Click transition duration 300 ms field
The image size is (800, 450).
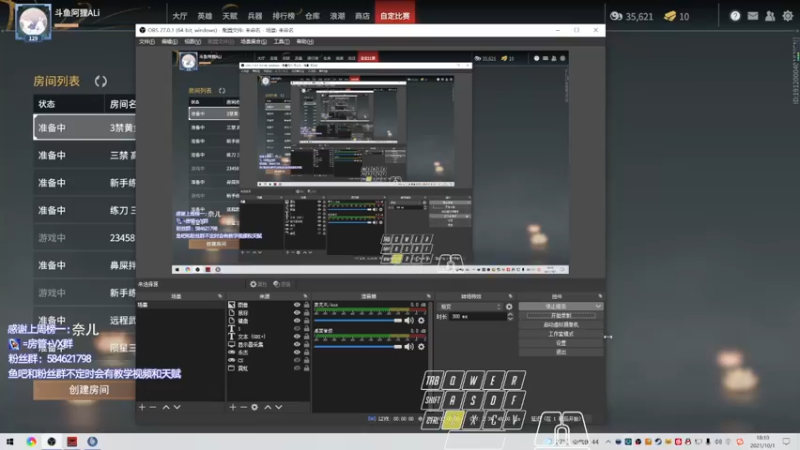coord(478,317)
